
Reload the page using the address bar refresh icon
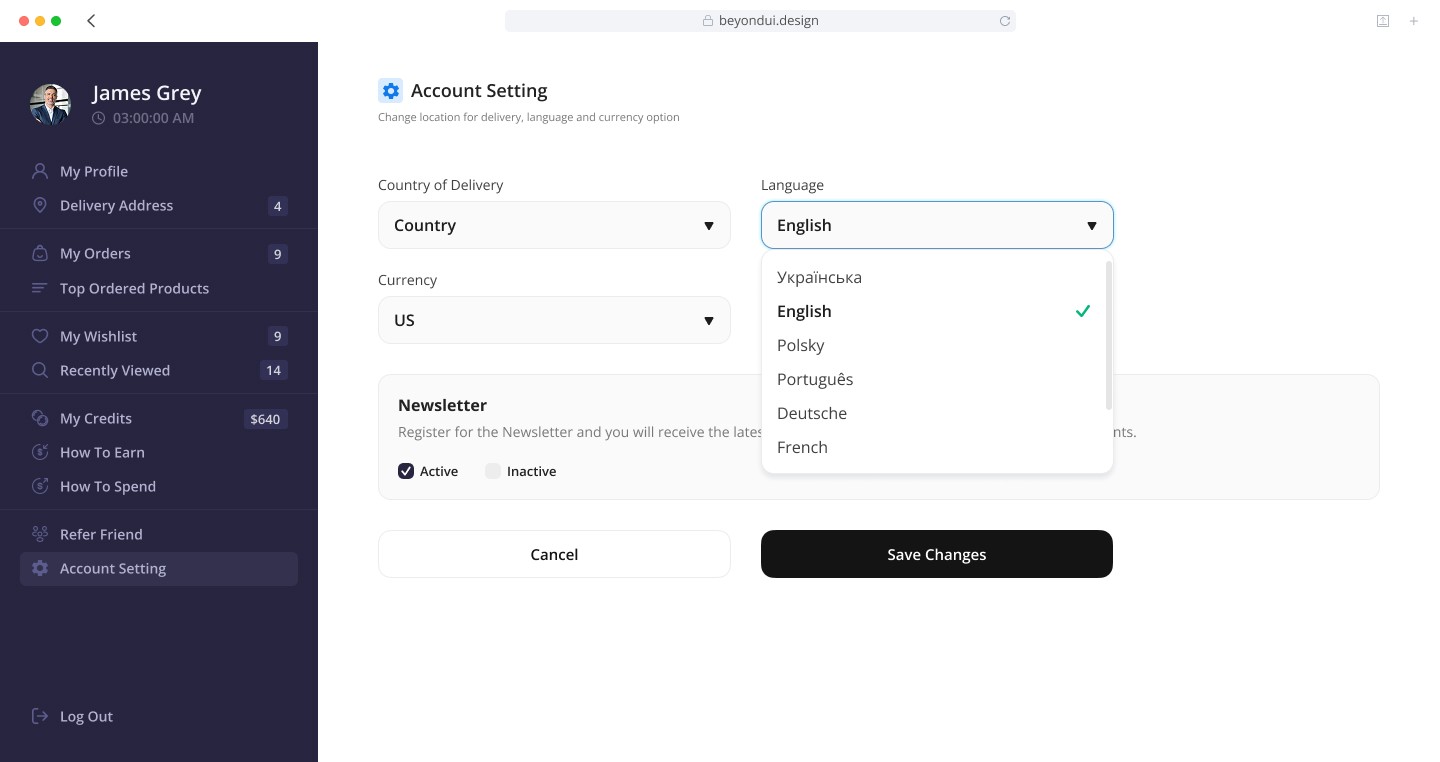click(1005, 21)
